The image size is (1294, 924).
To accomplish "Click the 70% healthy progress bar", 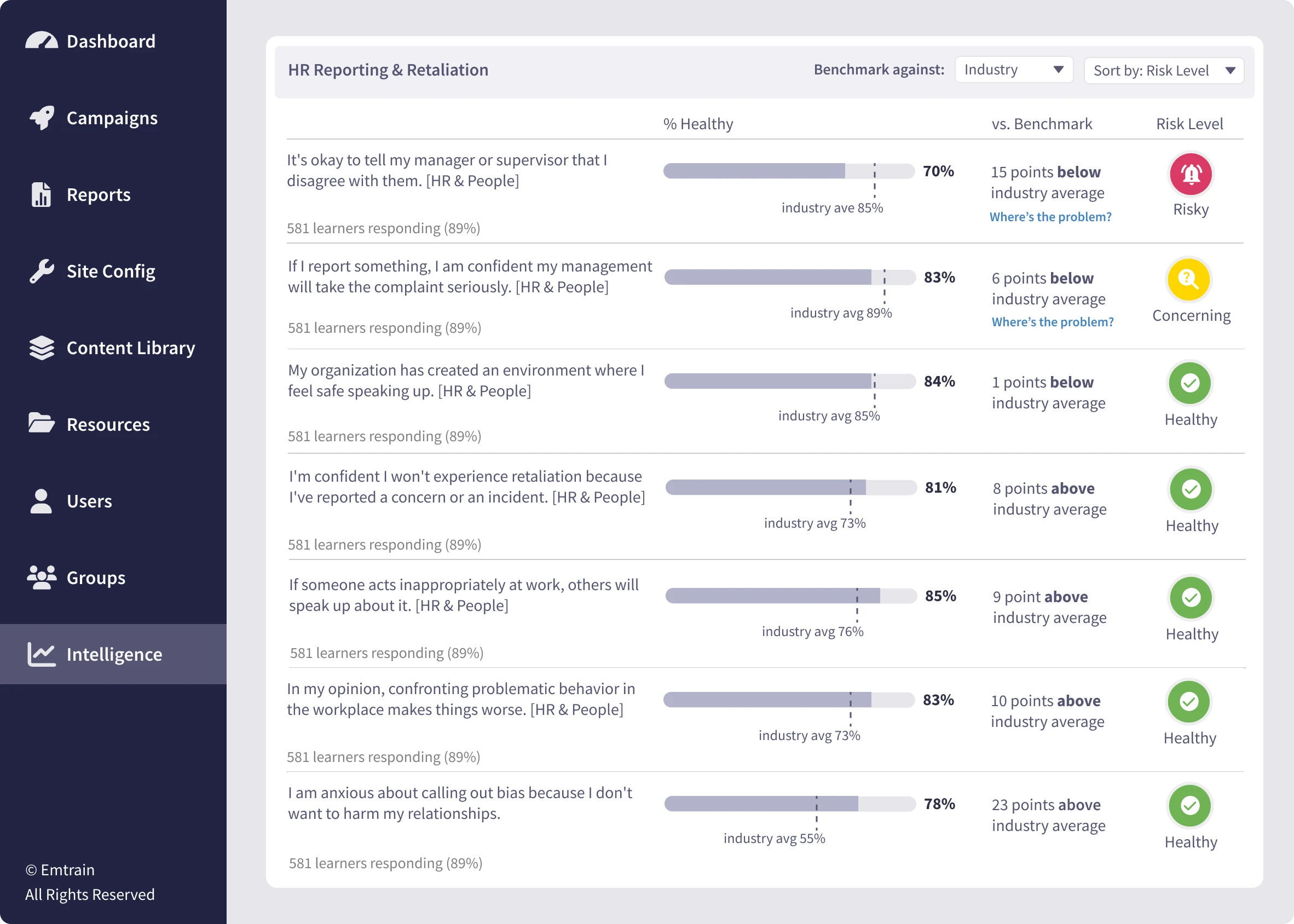I will coord(788,171).
